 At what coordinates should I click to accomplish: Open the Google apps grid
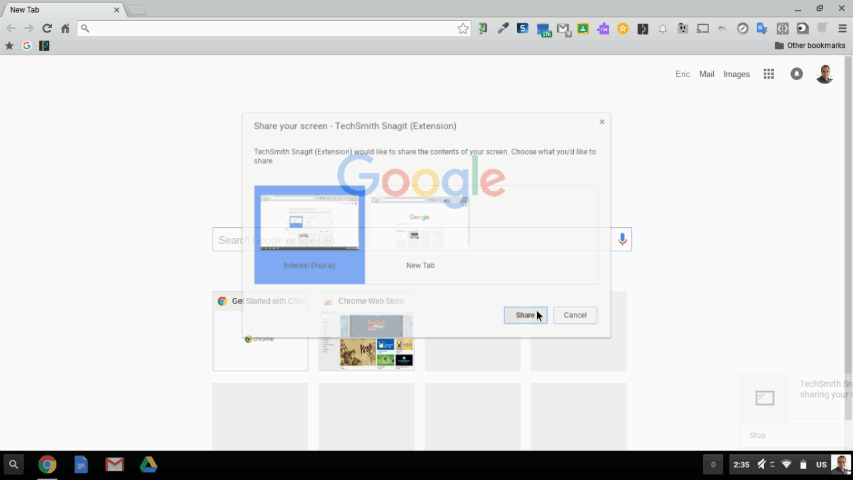pyautogui.click(x=769, y=74)
